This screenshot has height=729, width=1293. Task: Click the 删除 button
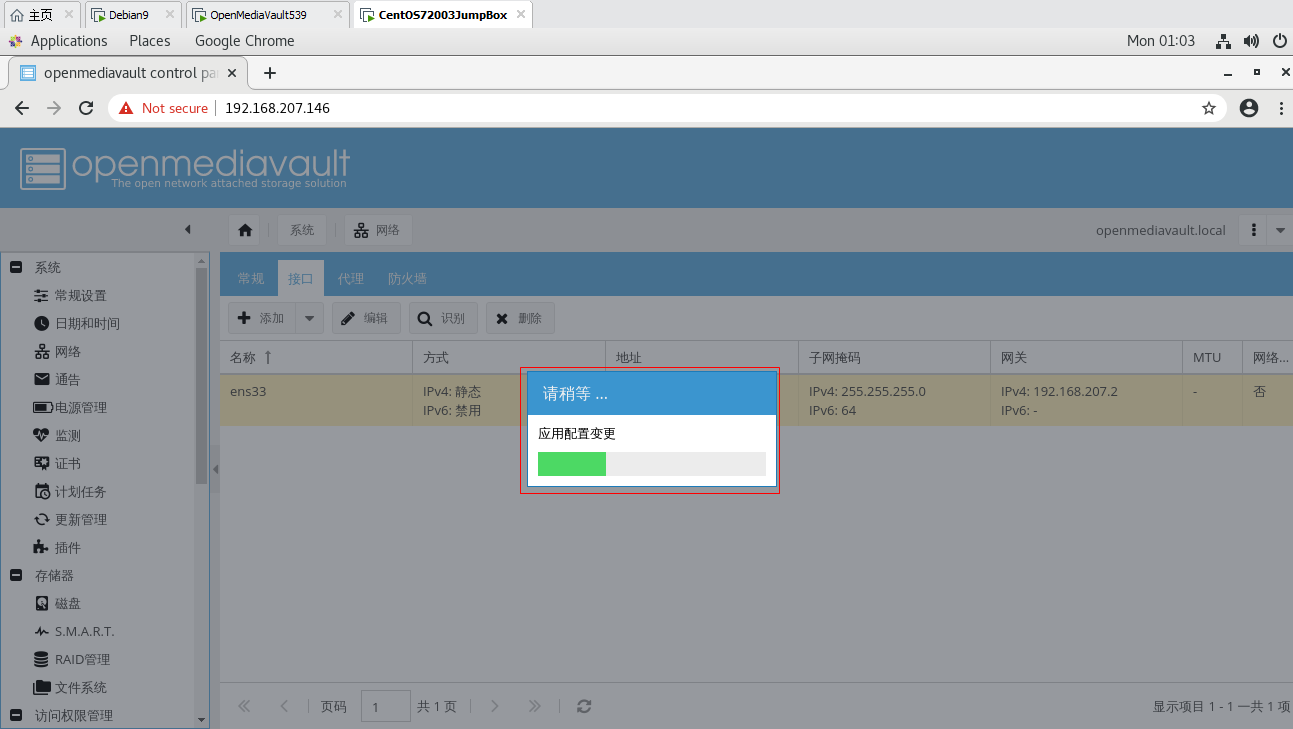[520, 318]
